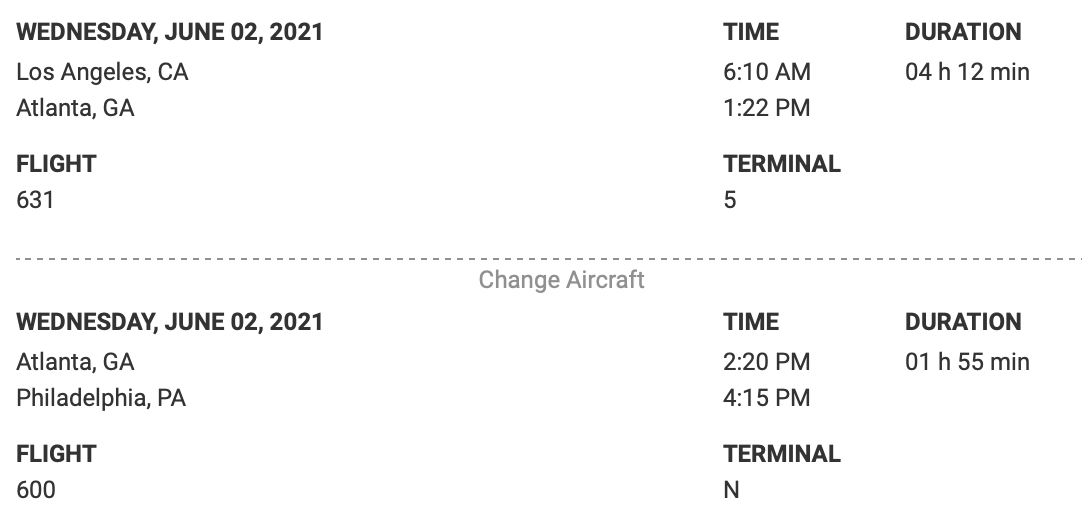1082x520 pixels.
Task: Select terminal value N
Action: (x=731, y=490)
